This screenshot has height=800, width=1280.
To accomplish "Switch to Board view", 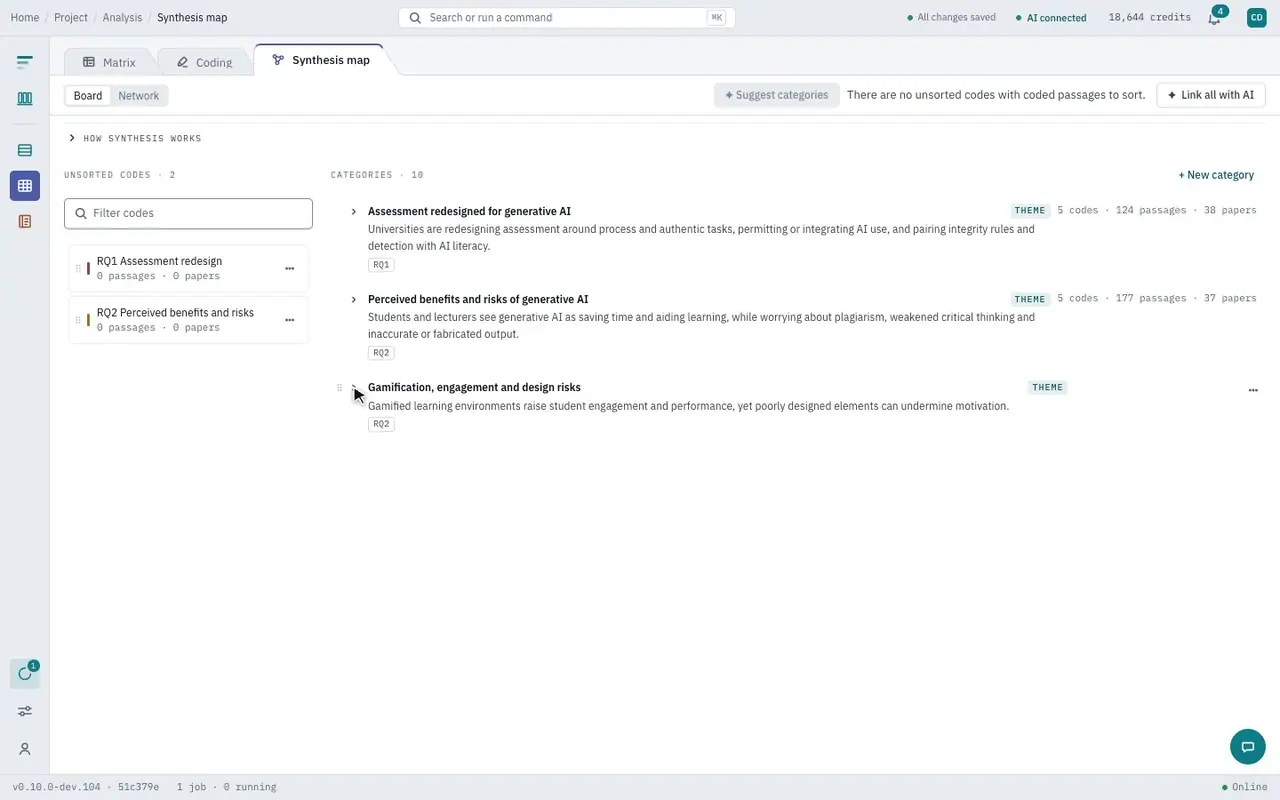I will click(x=88, y=96).
